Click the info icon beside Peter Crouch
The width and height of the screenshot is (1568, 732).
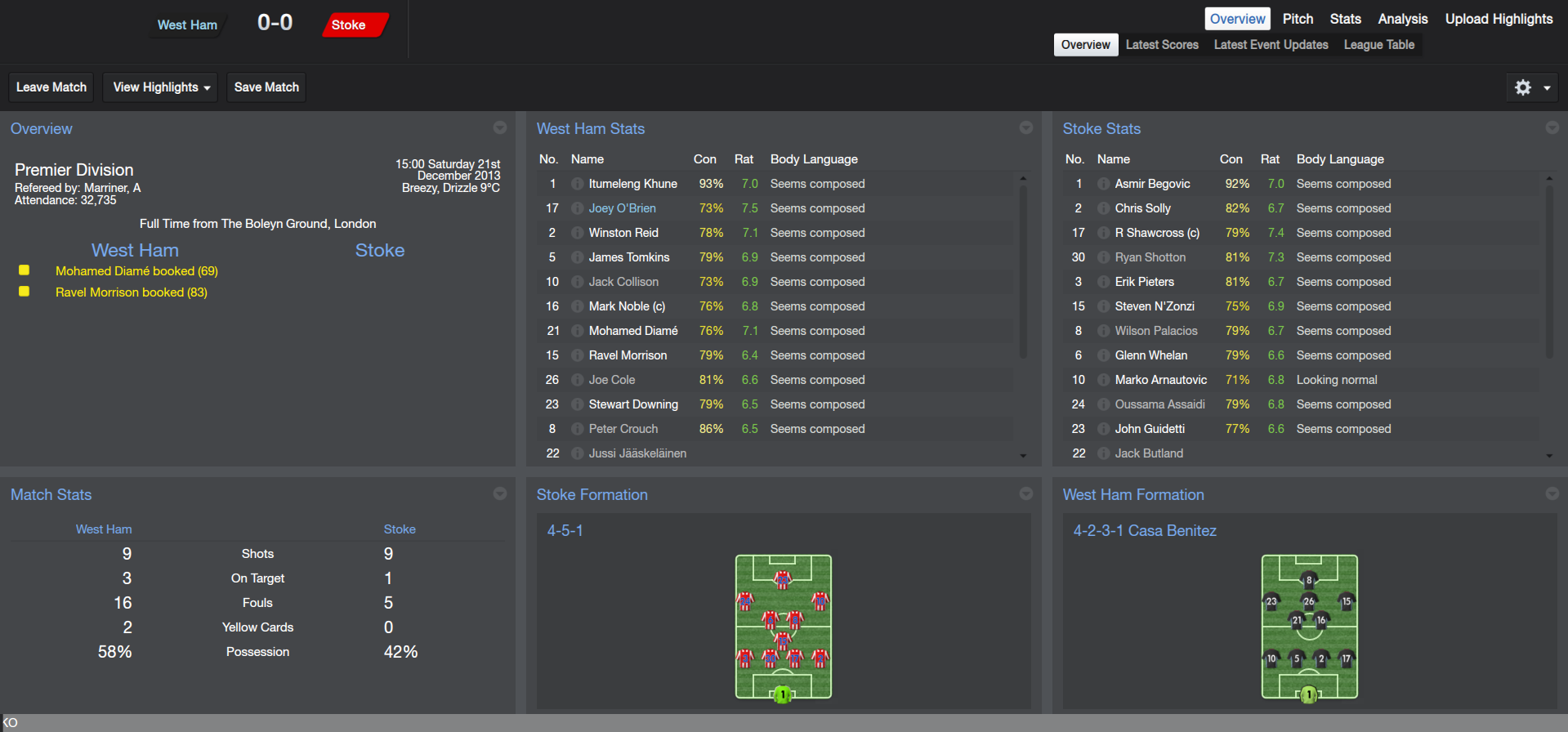(577, 429)
